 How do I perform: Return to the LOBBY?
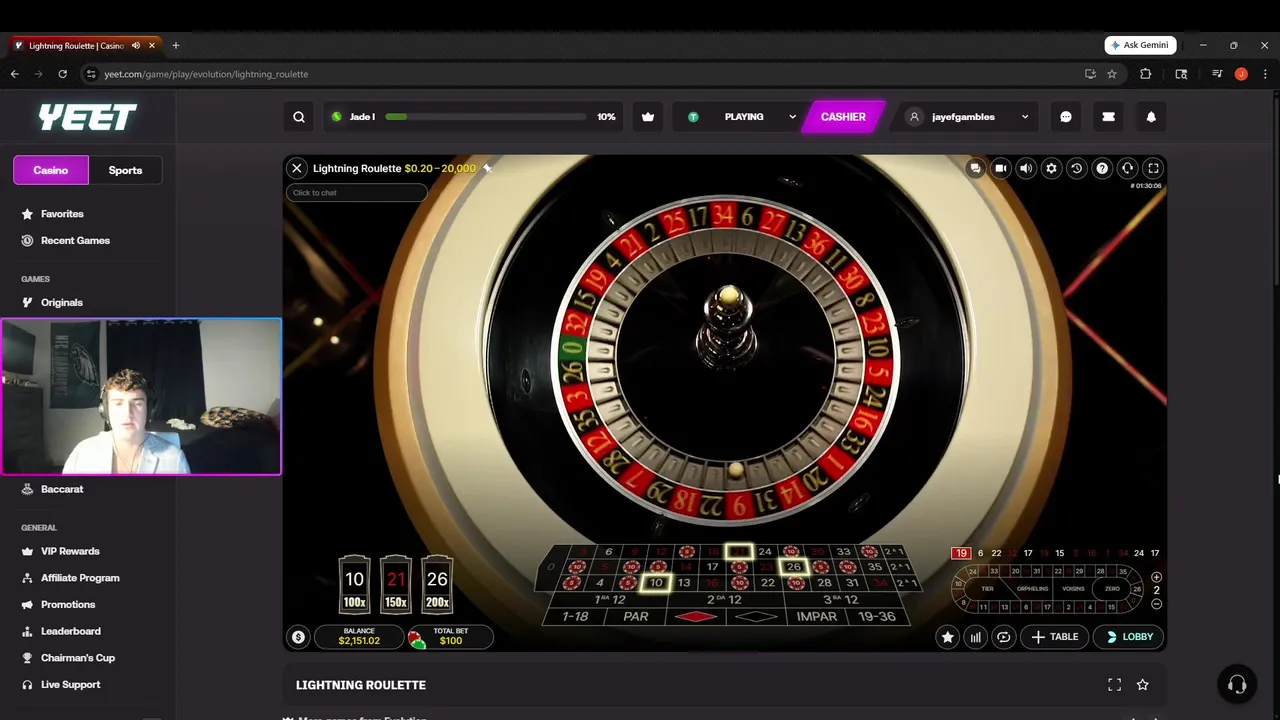pos(1130,637)
